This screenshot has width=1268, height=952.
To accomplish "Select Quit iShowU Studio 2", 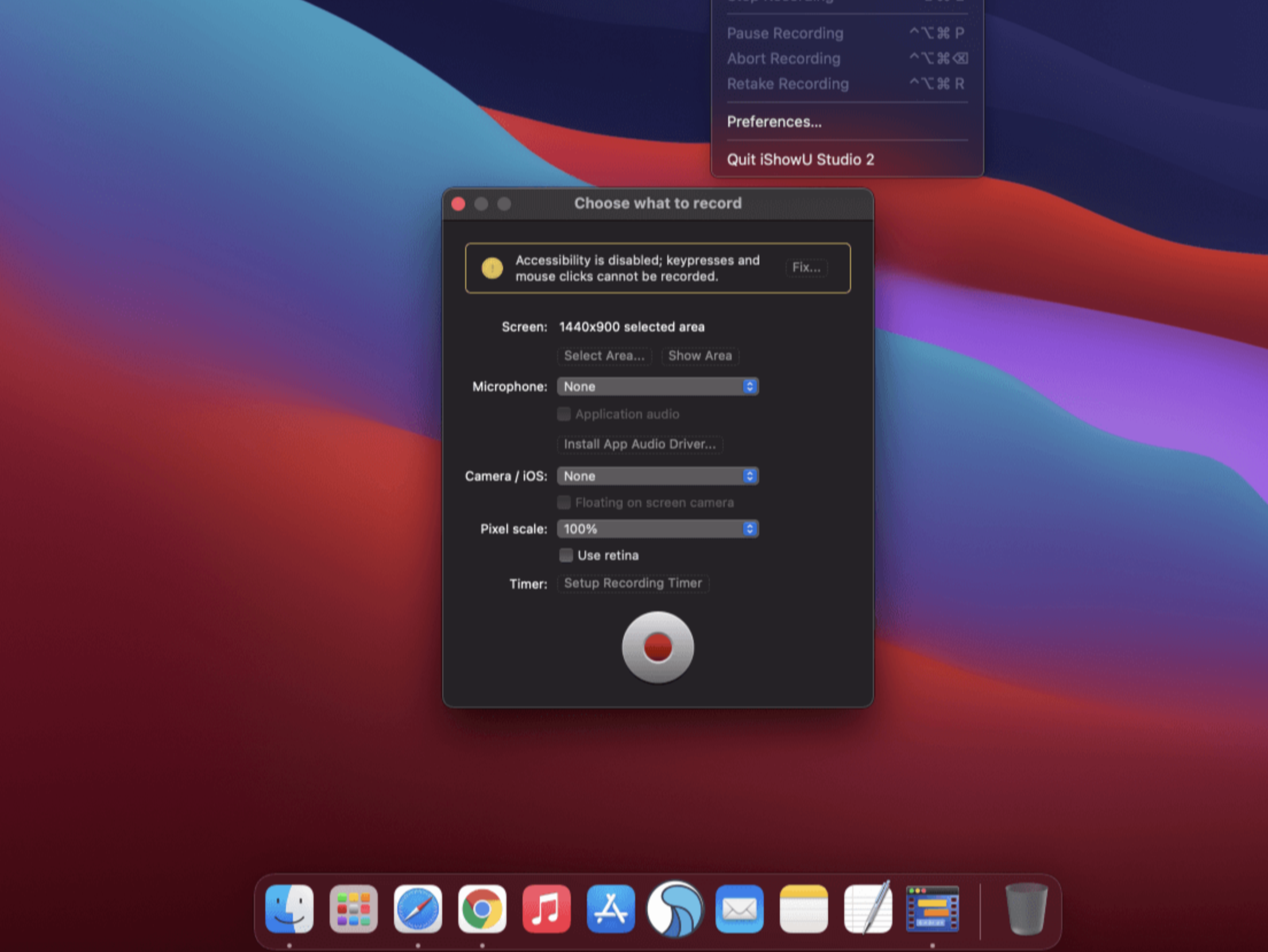I will coord(847,160).
